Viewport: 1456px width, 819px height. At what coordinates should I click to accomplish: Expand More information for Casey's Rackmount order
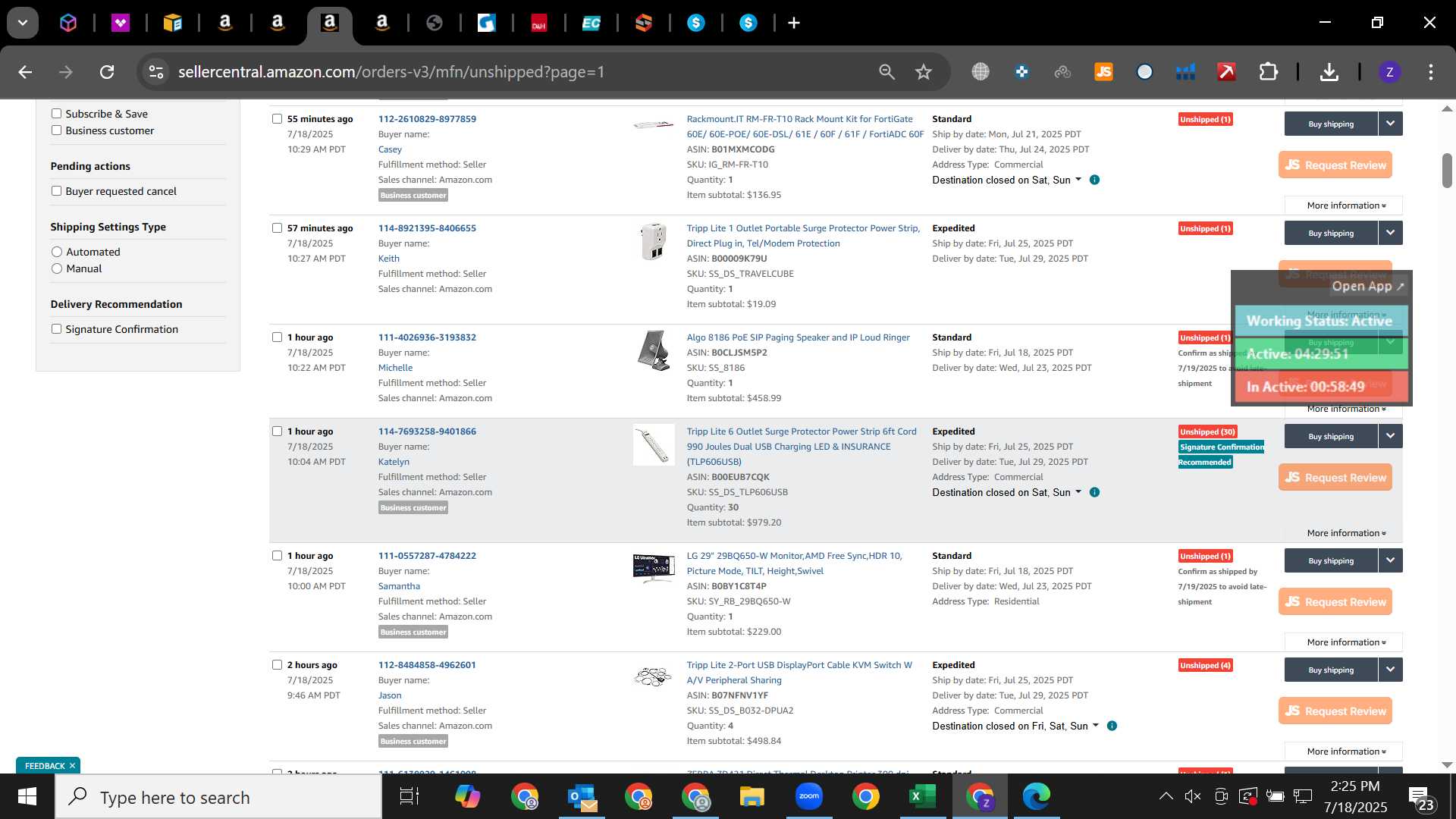[x=1344, y=206]
